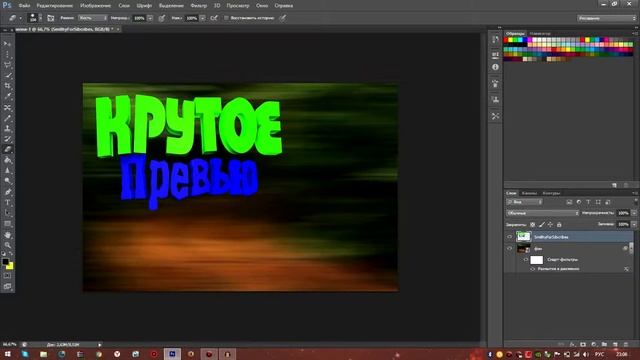Switch to the 'Каналы' tab
This screenshot has width=640, height=360.
[529, 193]
